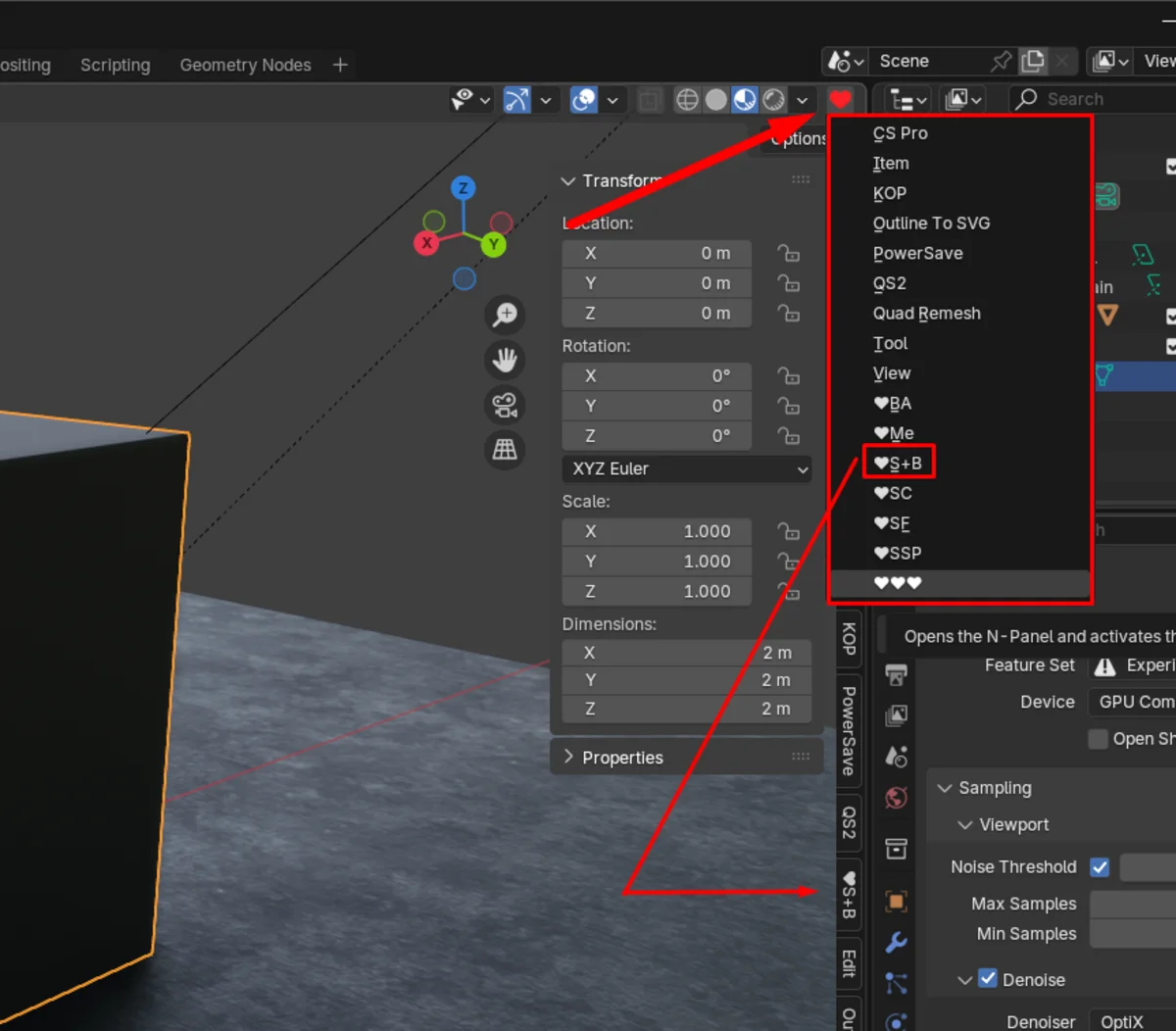Open the Geometry Nodes workspace tab
Image resolution: width=1176 pixels, height=1031 pixels.
pyautogui.click(x=245, y=65)
